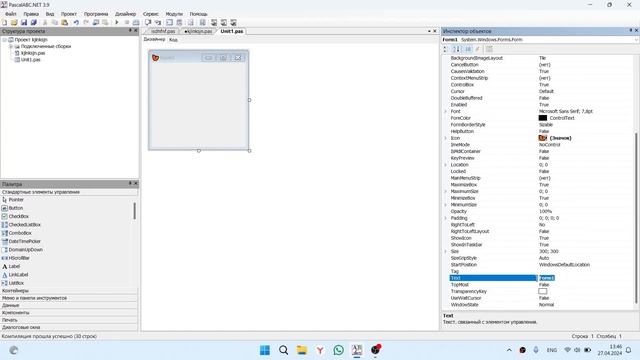Open the Вид menu
The image size is (640, 360).
[x=50, y=14]
